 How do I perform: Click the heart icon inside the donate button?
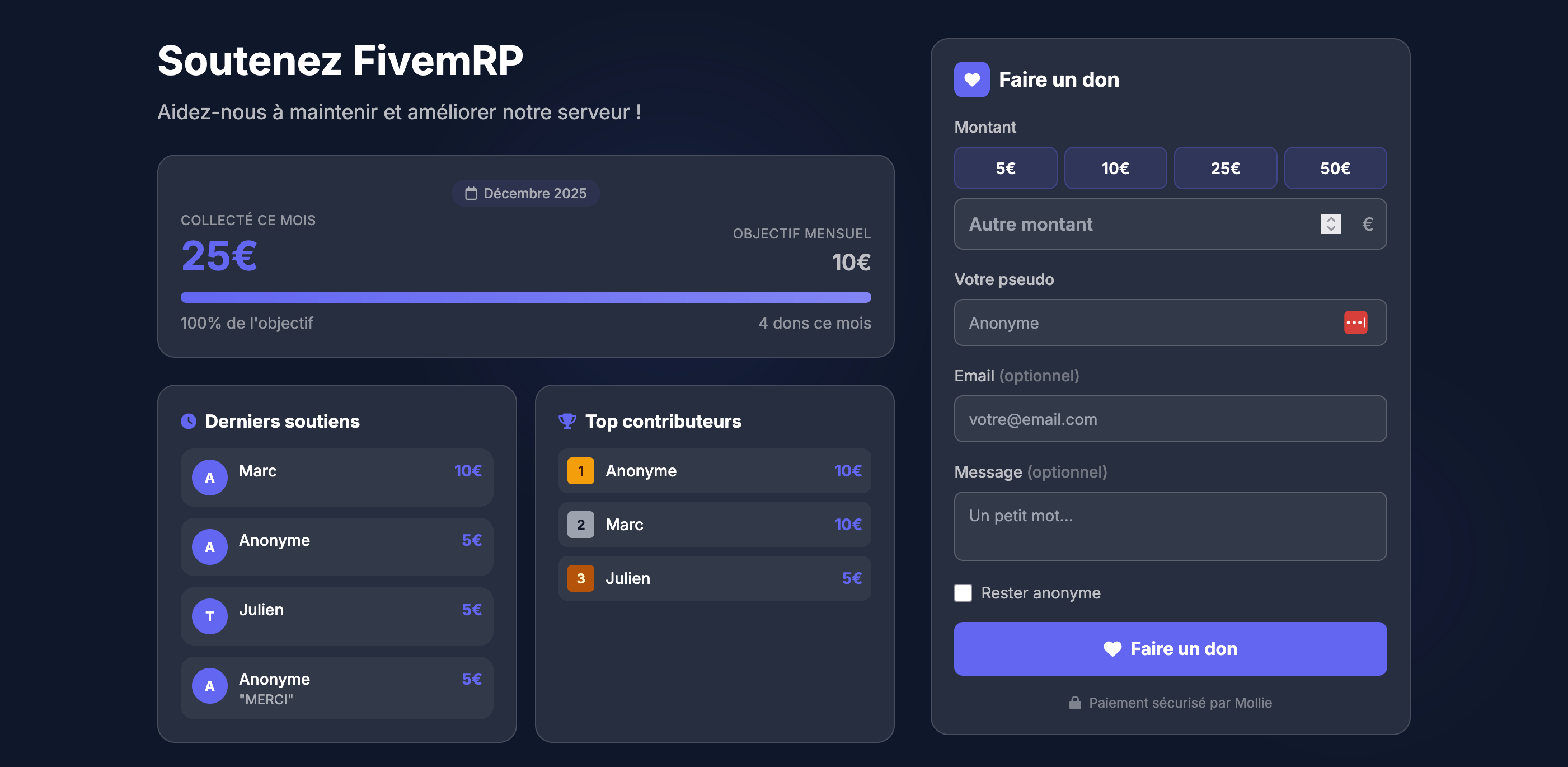coord(1112,649)
